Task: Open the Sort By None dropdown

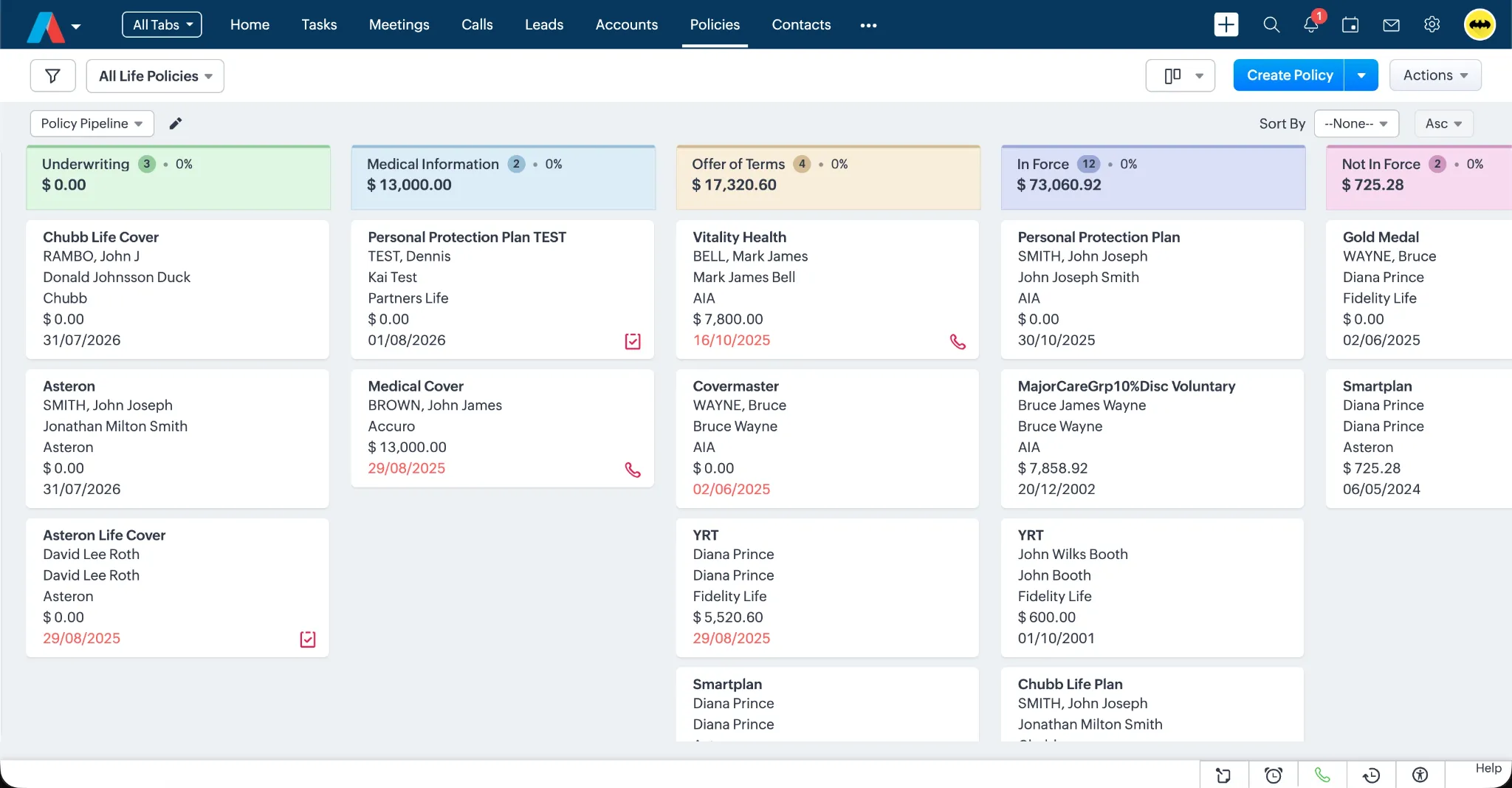Action: pos(1356,123)
